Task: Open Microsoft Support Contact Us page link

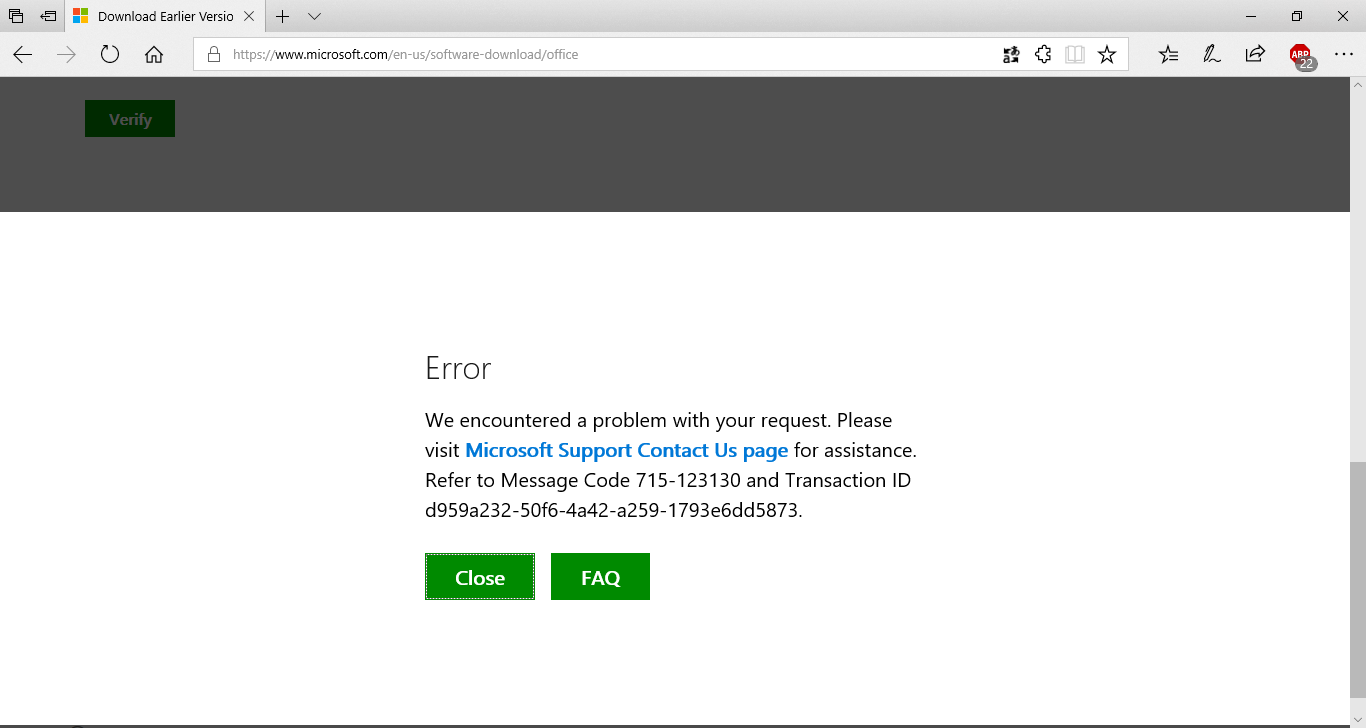Action: coord(627,450)
